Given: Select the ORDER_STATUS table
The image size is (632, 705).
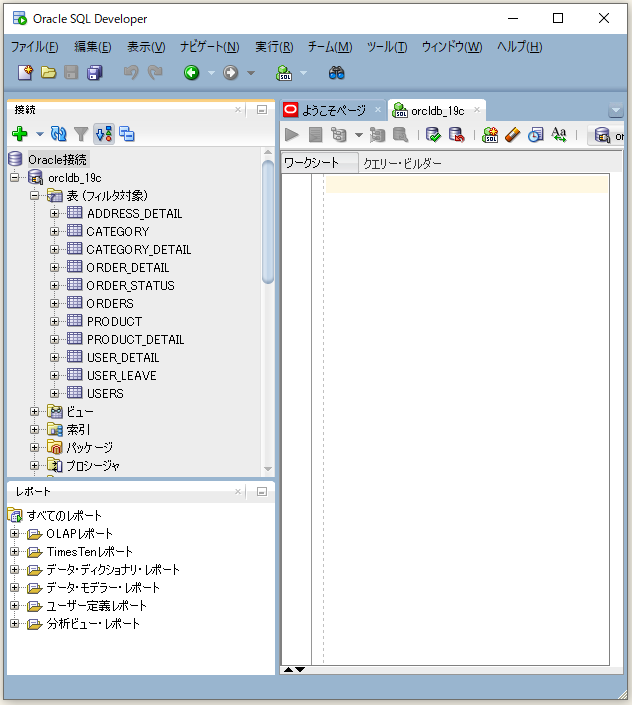Looking at the screenshot, I should pyautogui.click(x=130, y=286).
